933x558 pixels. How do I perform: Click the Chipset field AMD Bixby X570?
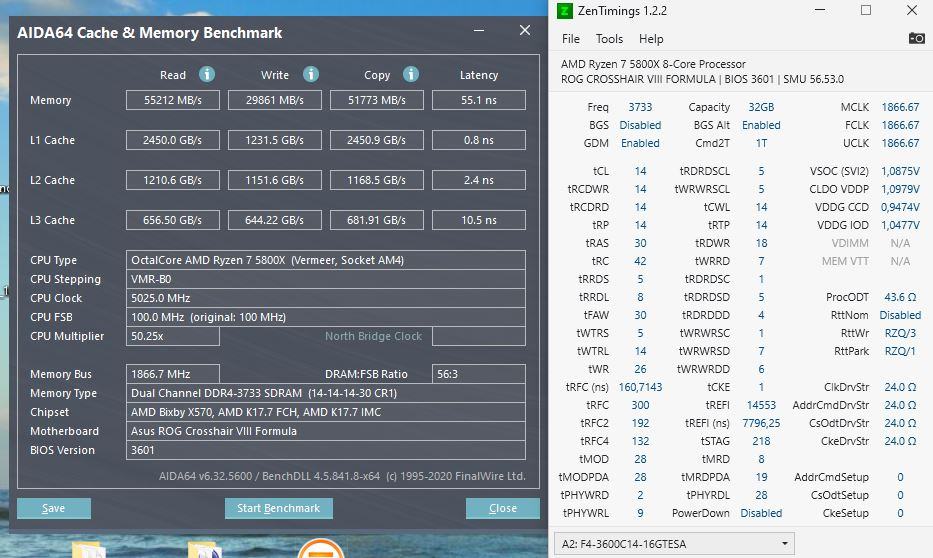325,412
